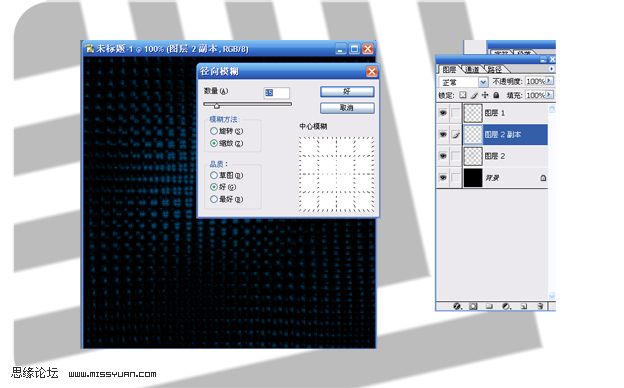Close the 径向模糊 dialog
Viewport: 624px width, 388px height.
click(372, 72)
